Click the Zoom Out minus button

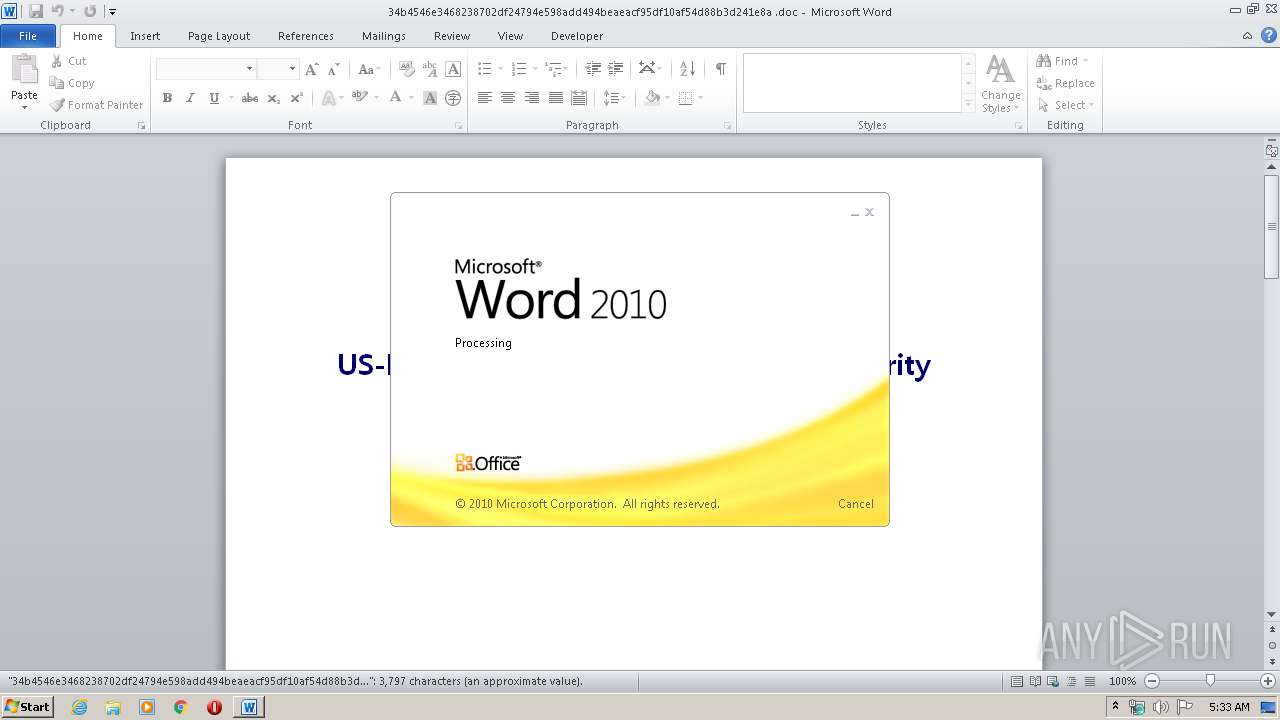(x=1152, y=681)
